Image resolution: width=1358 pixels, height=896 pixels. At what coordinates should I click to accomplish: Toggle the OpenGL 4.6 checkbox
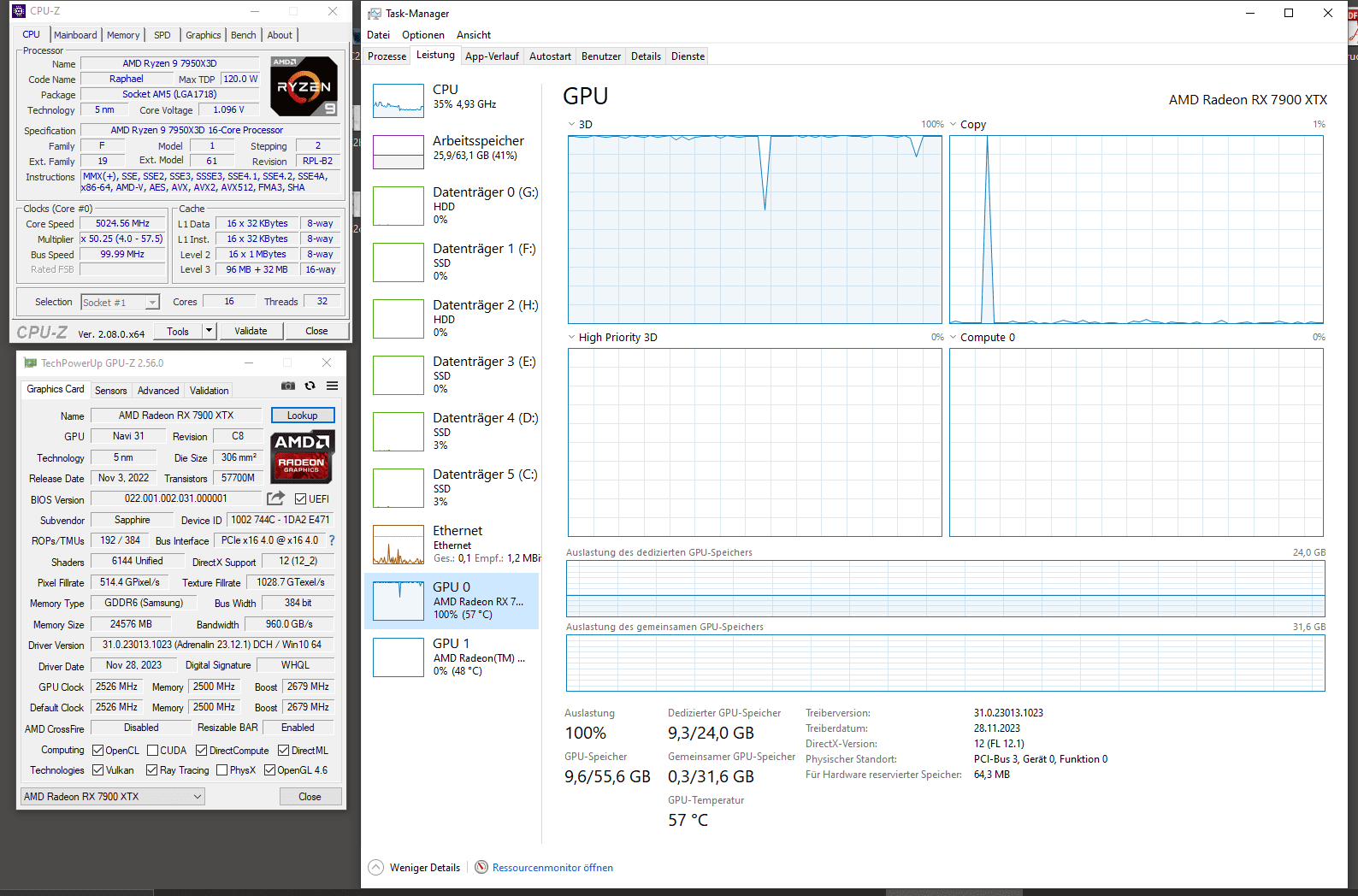pyautogui.click(x=269, y=770)
